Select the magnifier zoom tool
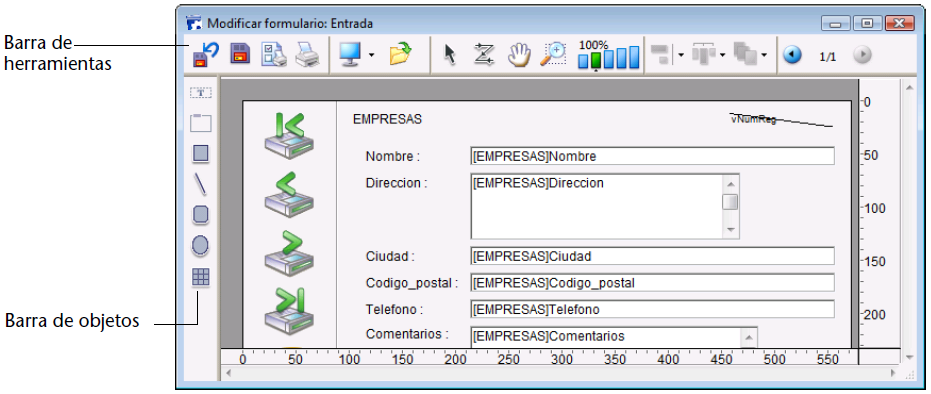Viewport: 931px width, 394px height. pyautogui.click(x=553, y=55)
